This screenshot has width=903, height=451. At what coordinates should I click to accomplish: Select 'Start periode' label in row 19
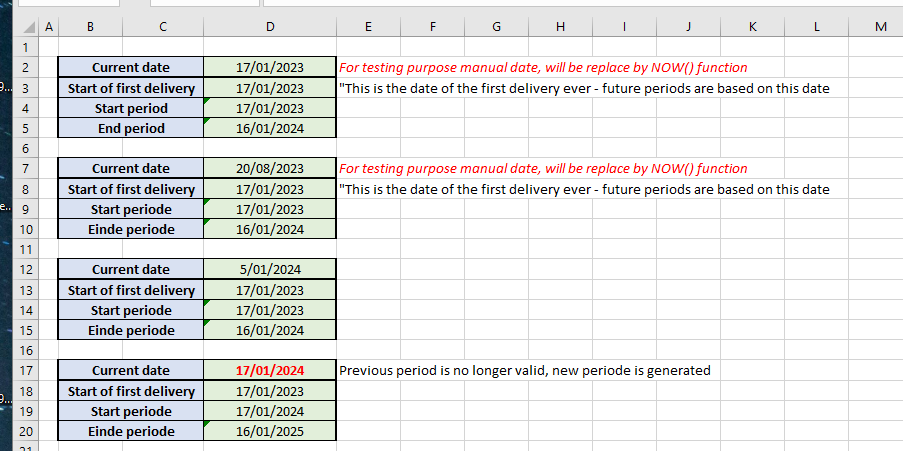[x=131, y=411]
